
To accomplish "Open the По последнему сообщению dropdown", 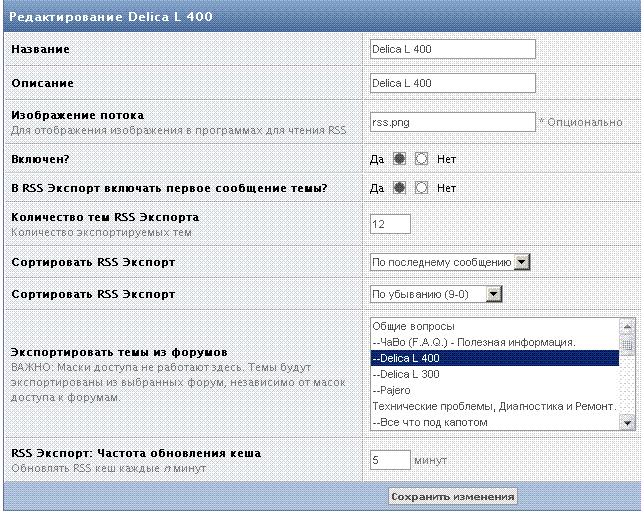I will tap(450, 262).
